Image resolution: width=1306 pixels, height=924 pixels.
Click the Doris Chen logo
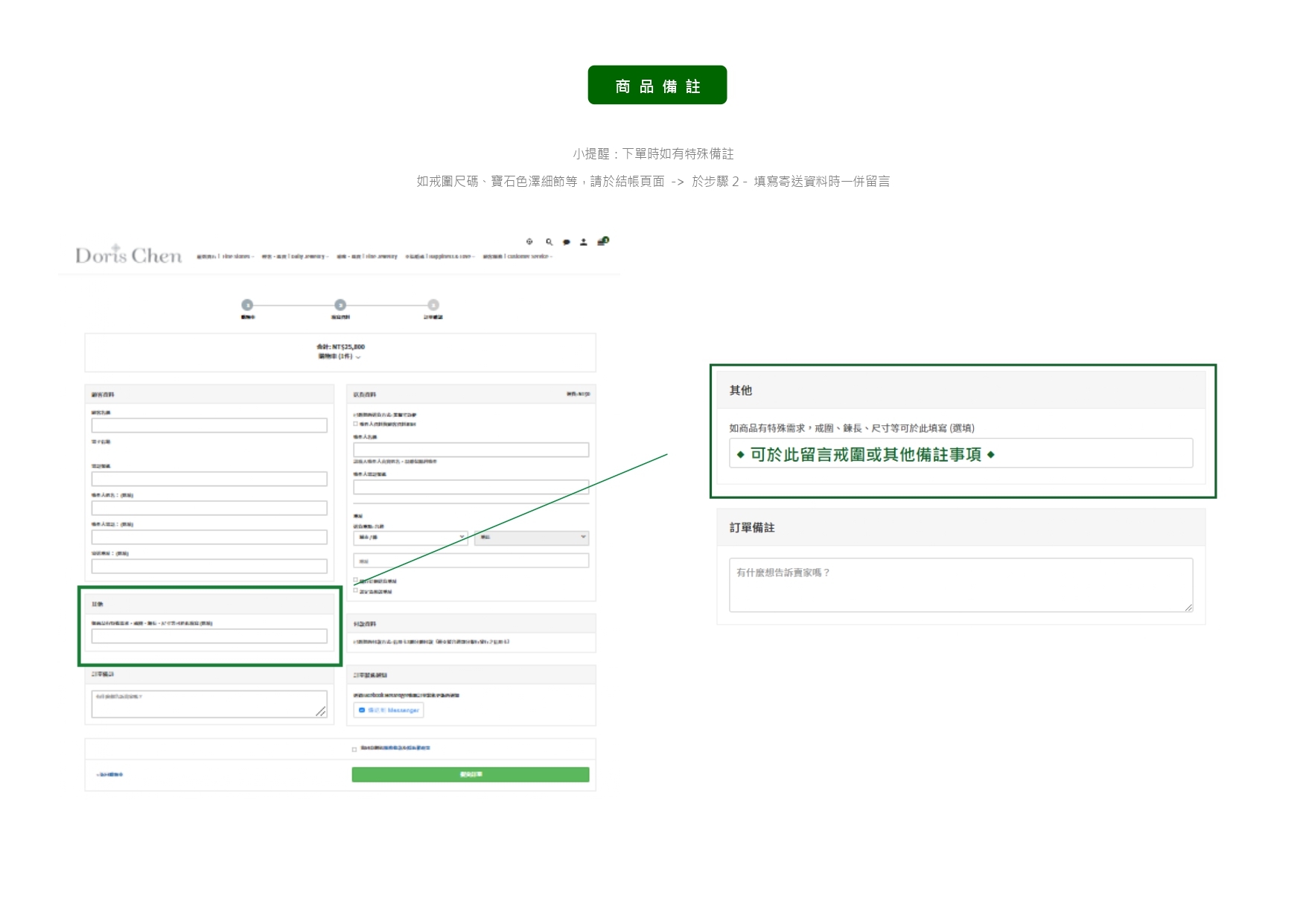[128, 255]
